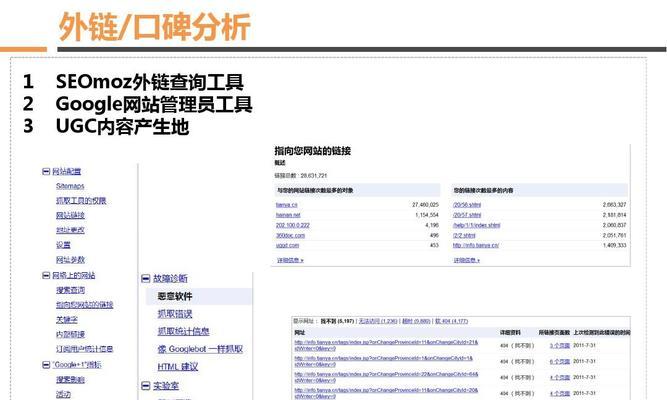Open the 抓取统计信息 menu item
The width and height of the screenshot is (667, 400).
tap(183, 331)
